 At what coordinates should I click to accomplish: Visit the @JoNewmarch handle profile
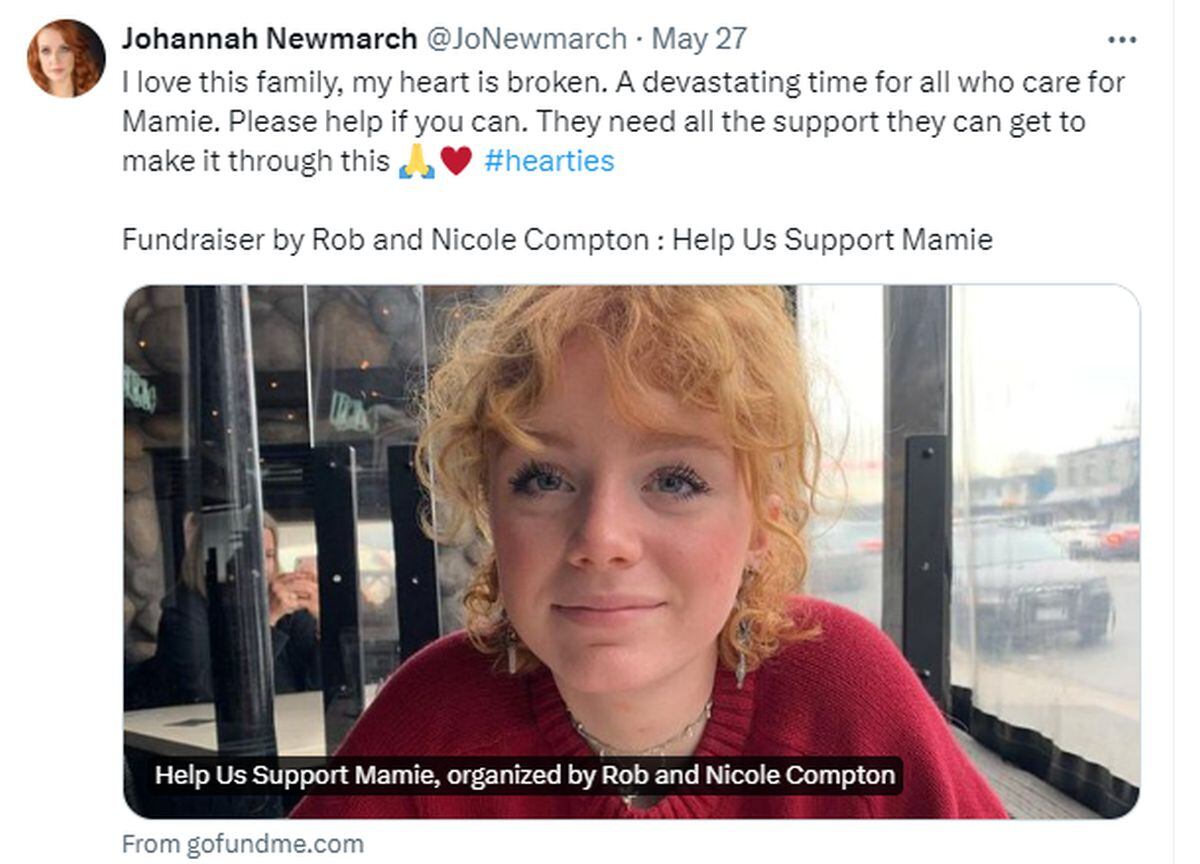pyautogui.click(x=527, y=39)
